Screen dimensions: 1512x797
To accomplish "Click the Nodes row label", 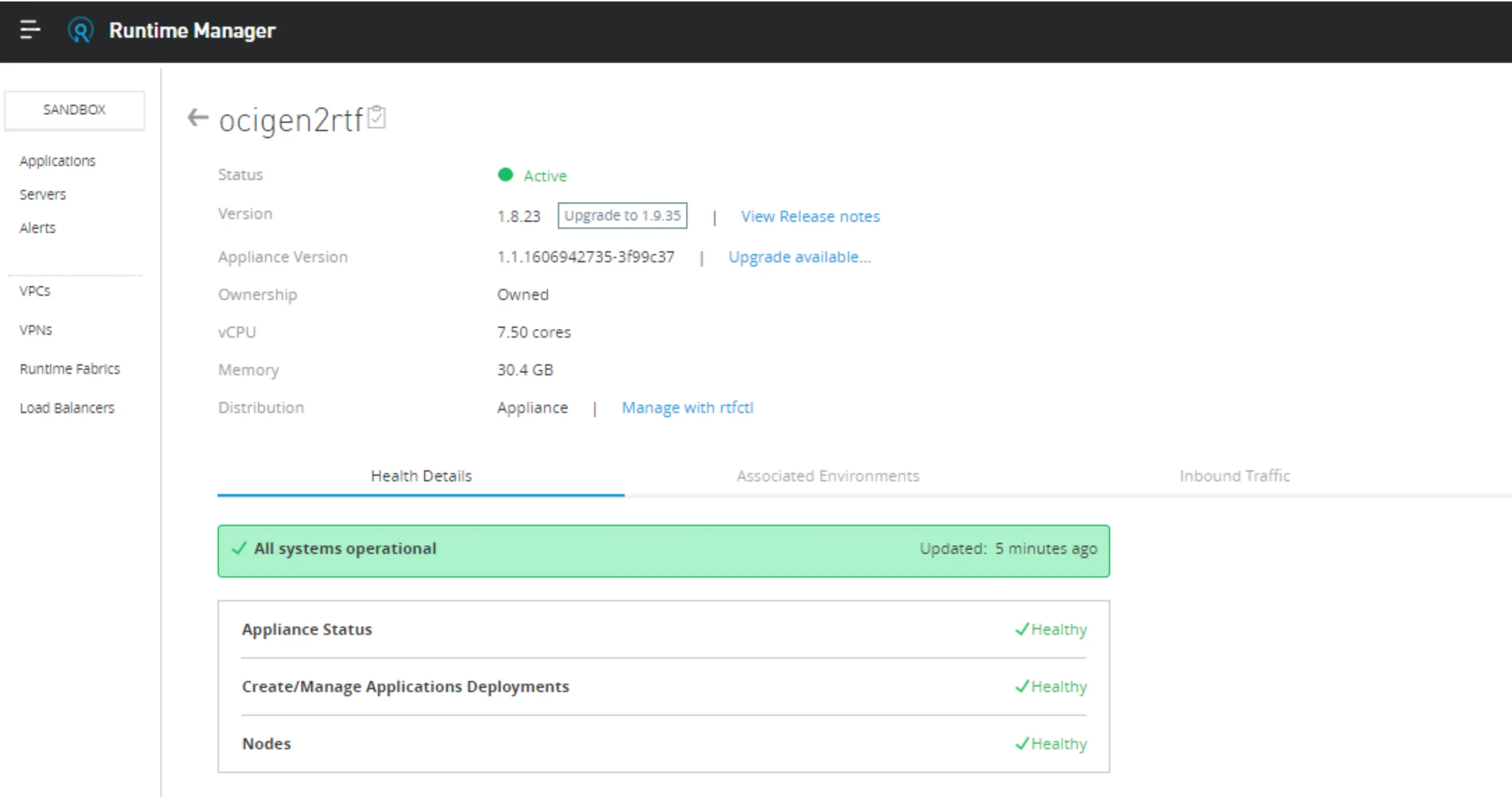I will [x=266, y=744].
